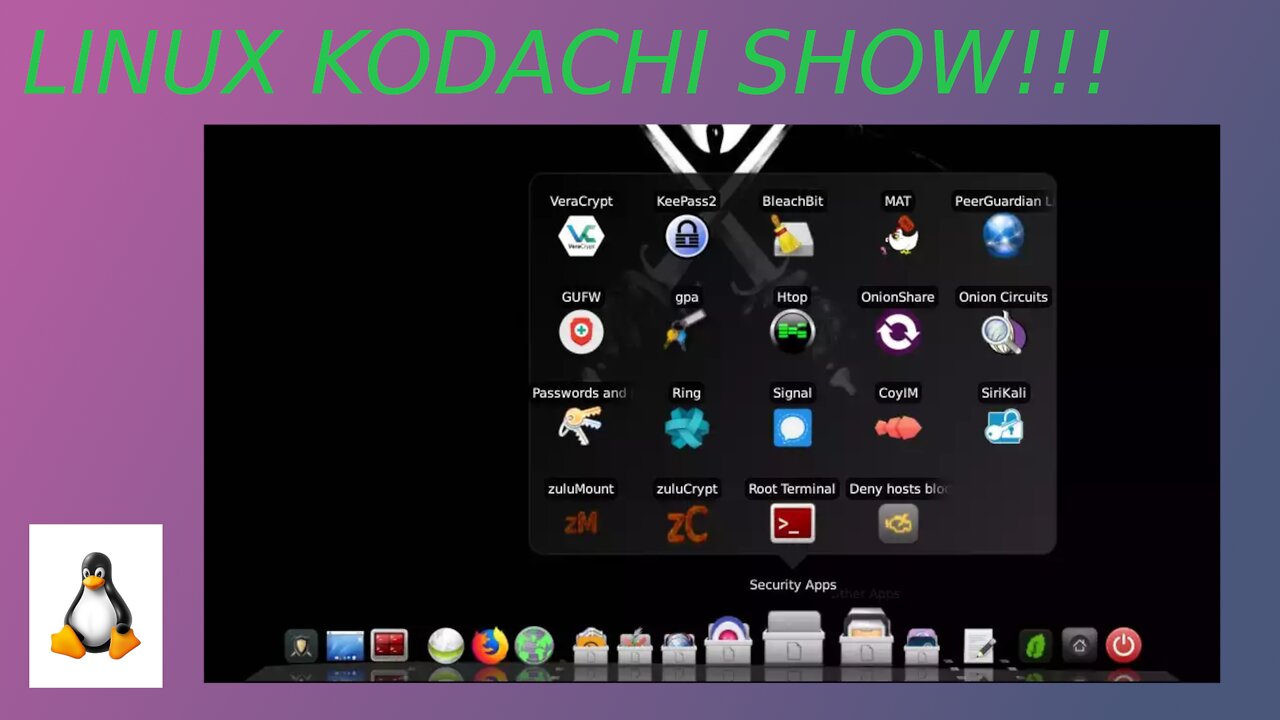Launch CoyIM chat icon
1280x720 pixels.
point(898,428)
